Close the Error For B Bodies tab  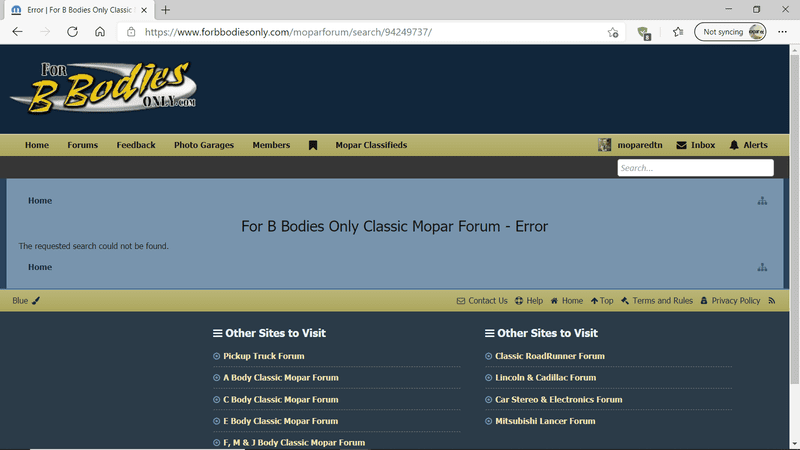click(x=144, y=10)
